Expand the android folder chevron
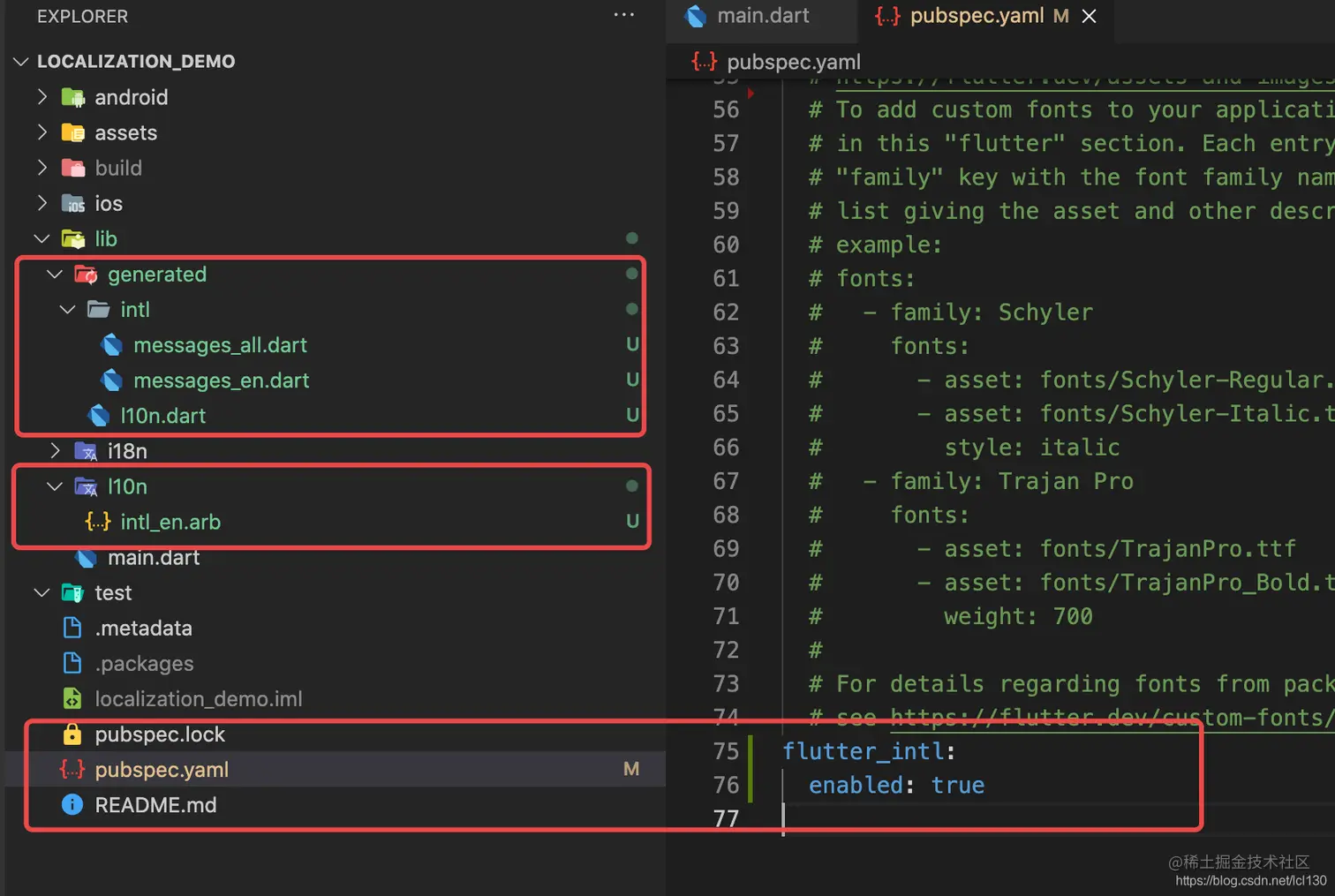Screen dimensions: 1335x896 [x=41, y=97]
